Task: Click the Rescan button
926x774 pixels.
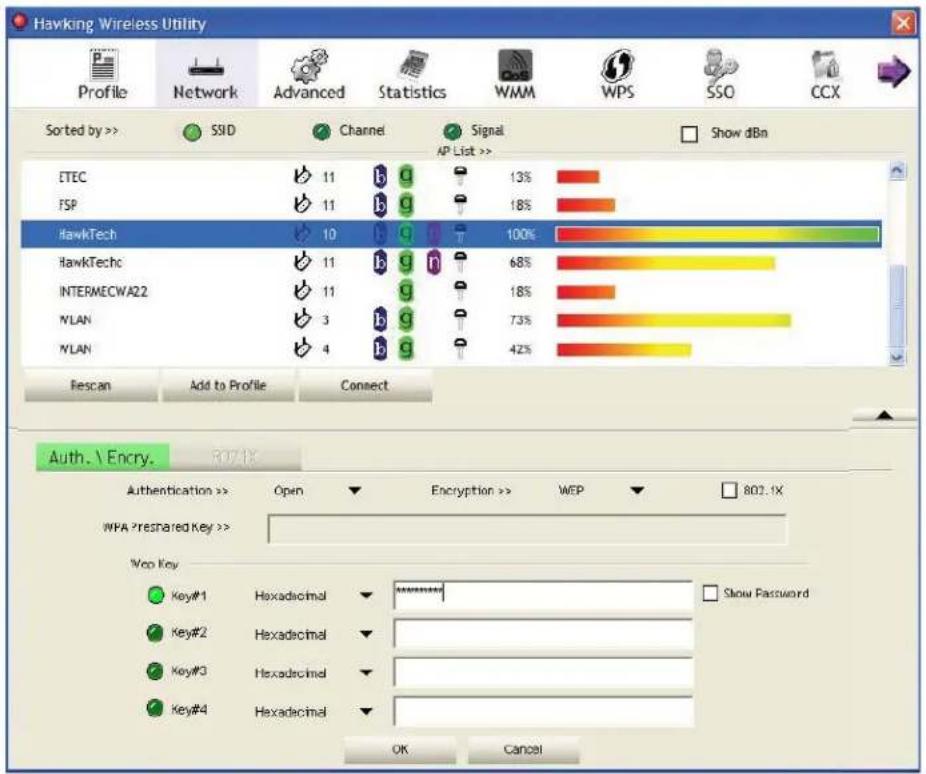Action: click(91, 386)
